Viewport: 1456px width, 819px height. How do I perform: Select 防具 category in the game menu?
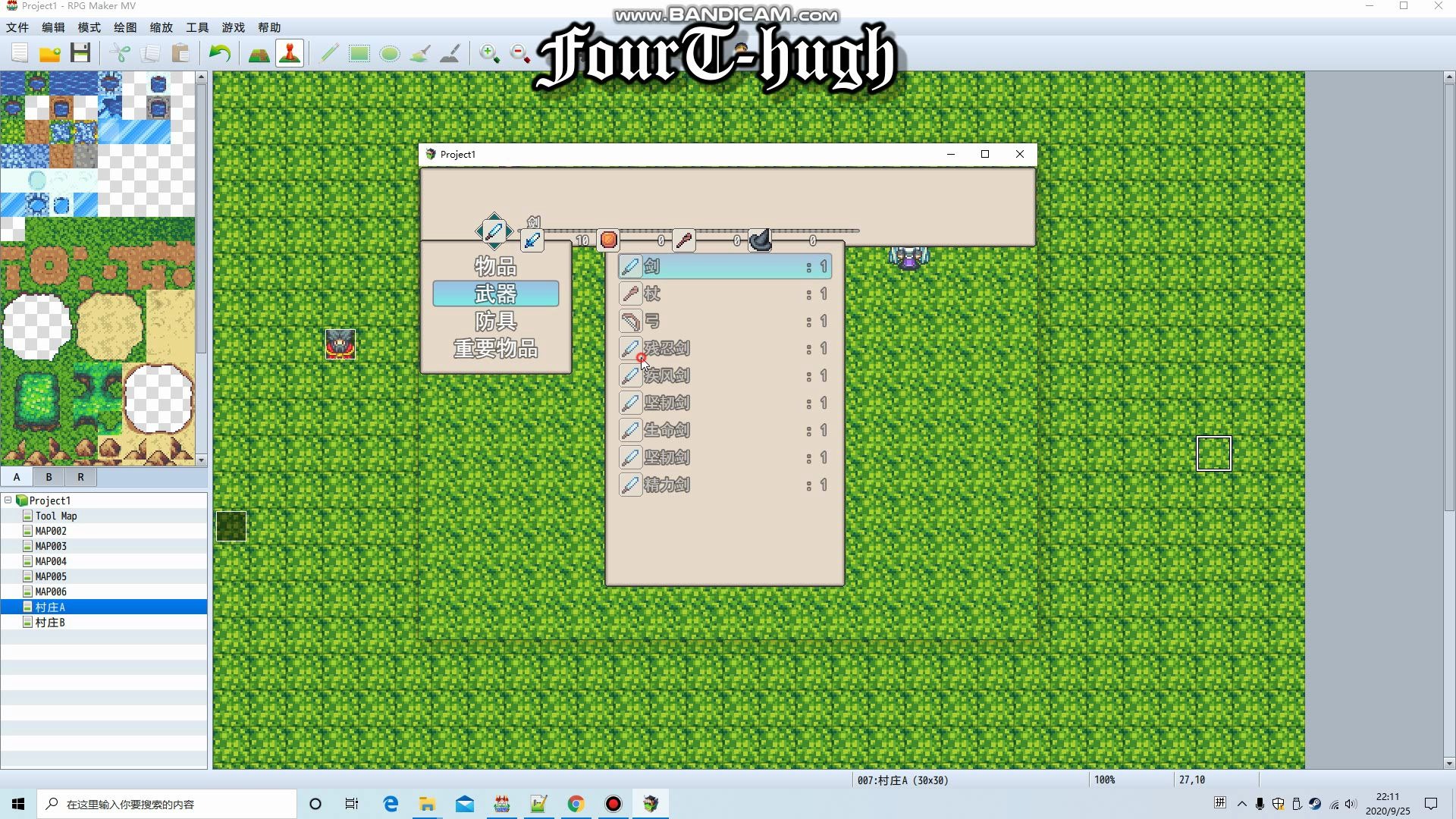pyautogui.click(x=496, y=321)
